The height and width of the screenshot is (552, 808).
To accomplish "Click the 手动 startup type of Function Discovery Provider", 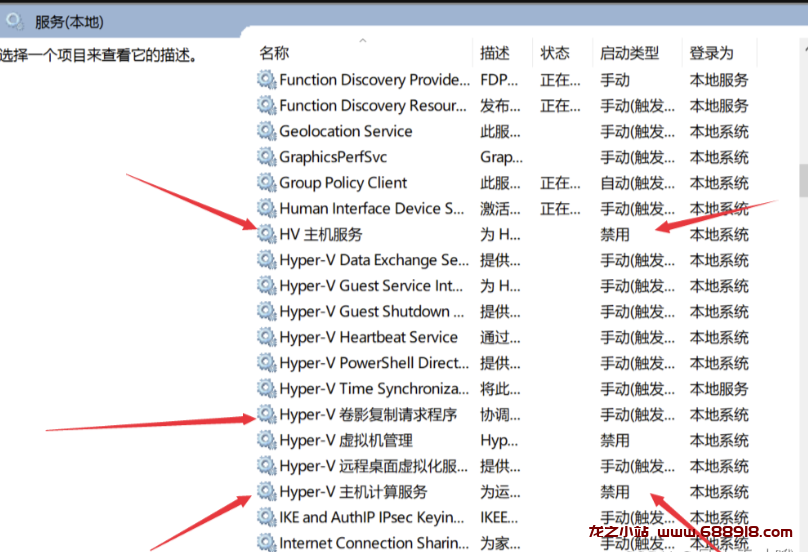I will click(615, 80).
